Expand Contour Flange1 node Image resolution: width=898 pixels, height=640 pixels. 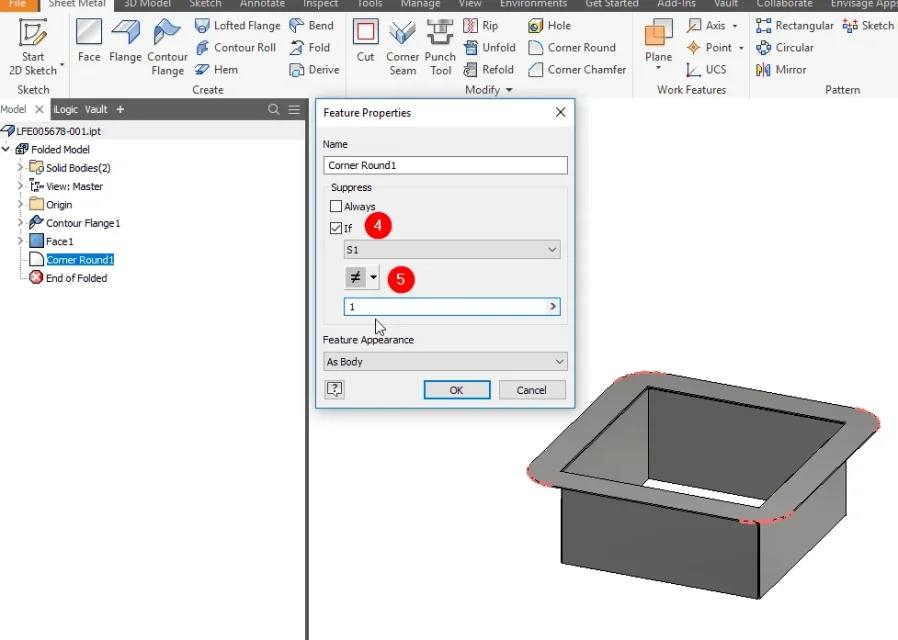20,222
